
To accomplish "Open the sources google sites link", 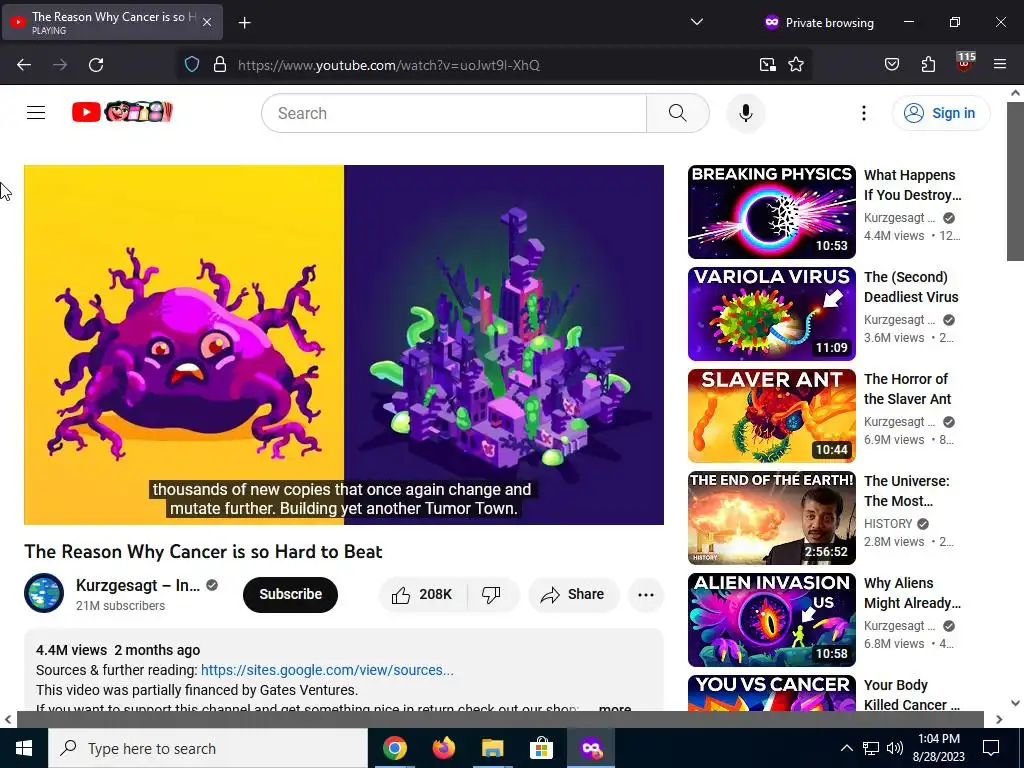I will (327, 670).
